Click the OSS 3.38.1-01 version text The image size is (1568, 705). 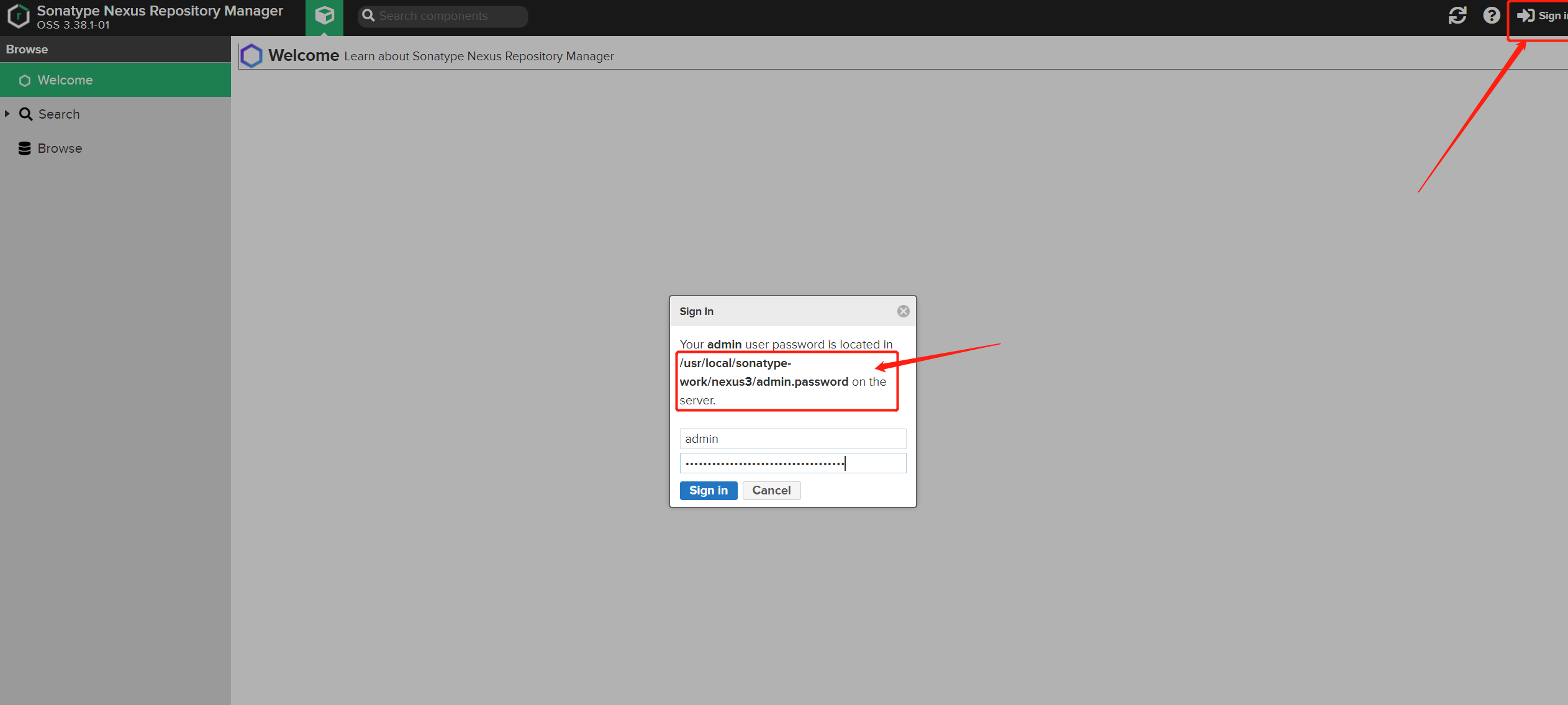(x=73, y=25)
